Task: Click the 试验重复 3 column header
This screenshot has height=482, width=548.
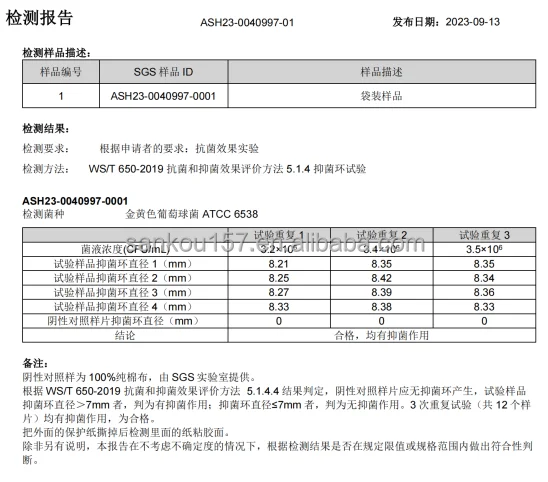Action: (484, 235)
